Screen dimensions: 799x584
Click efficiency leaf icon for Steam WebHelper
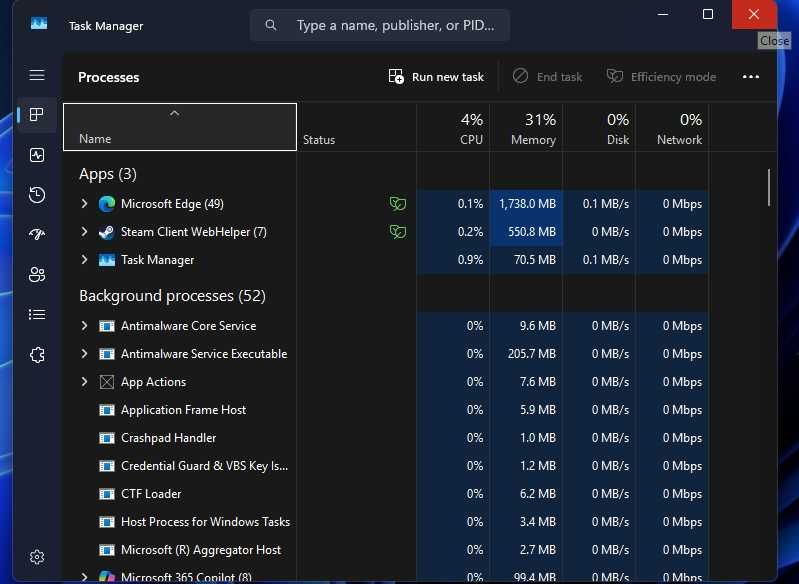tap(398, 232)
